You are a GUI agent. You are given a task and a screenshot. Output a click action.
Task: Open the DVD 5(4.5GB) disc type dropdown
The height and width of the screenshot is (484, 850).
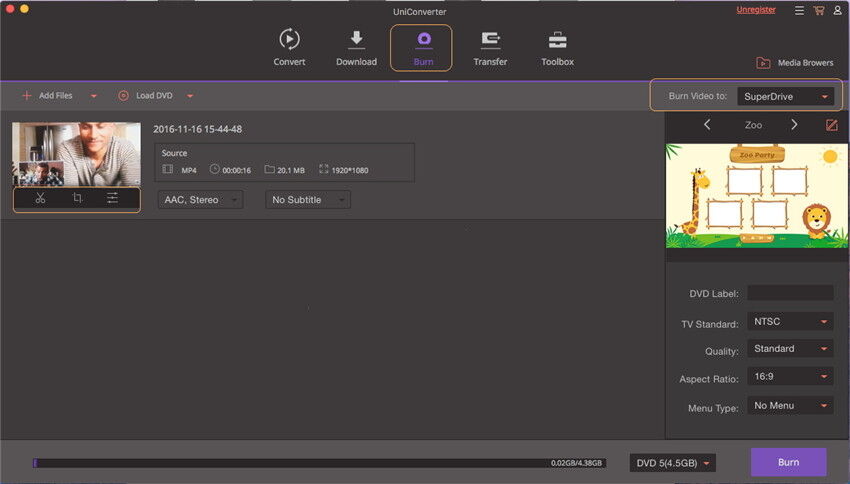(x=673, y=463)
